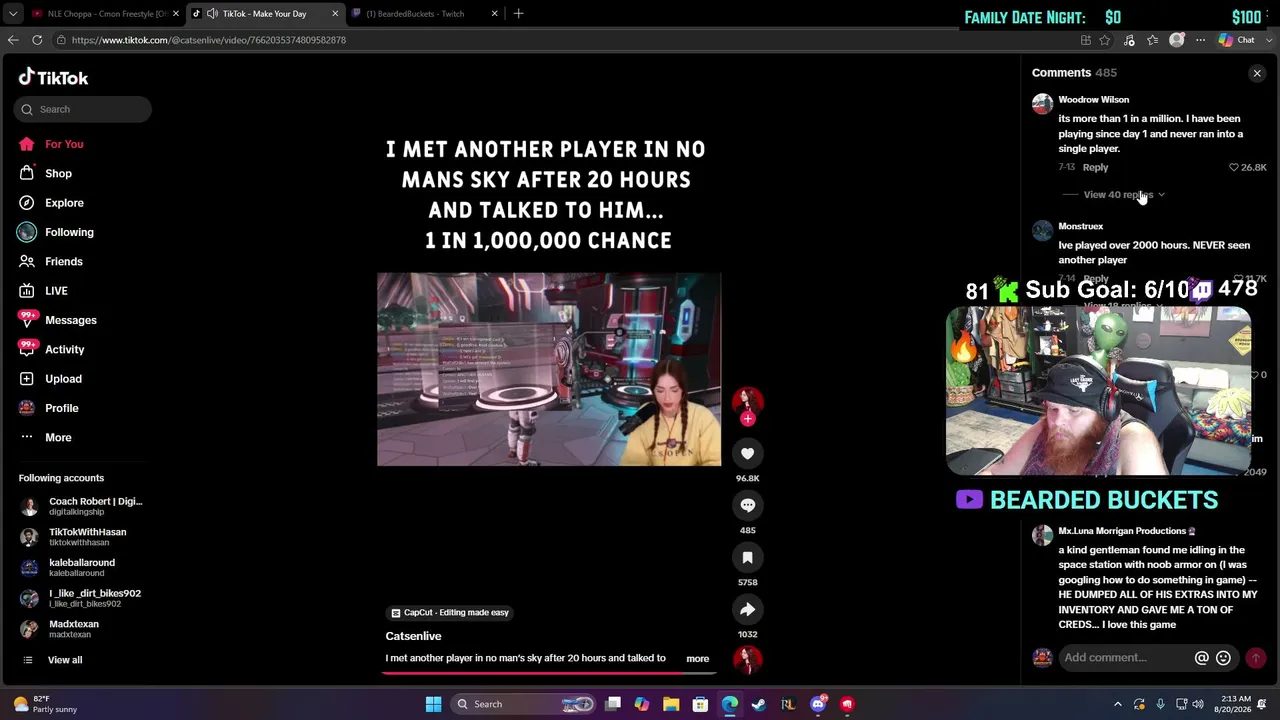The height and width of the screenshot is (720, 1280).
Task: Like the video with the heart icon
Action: 747,453
